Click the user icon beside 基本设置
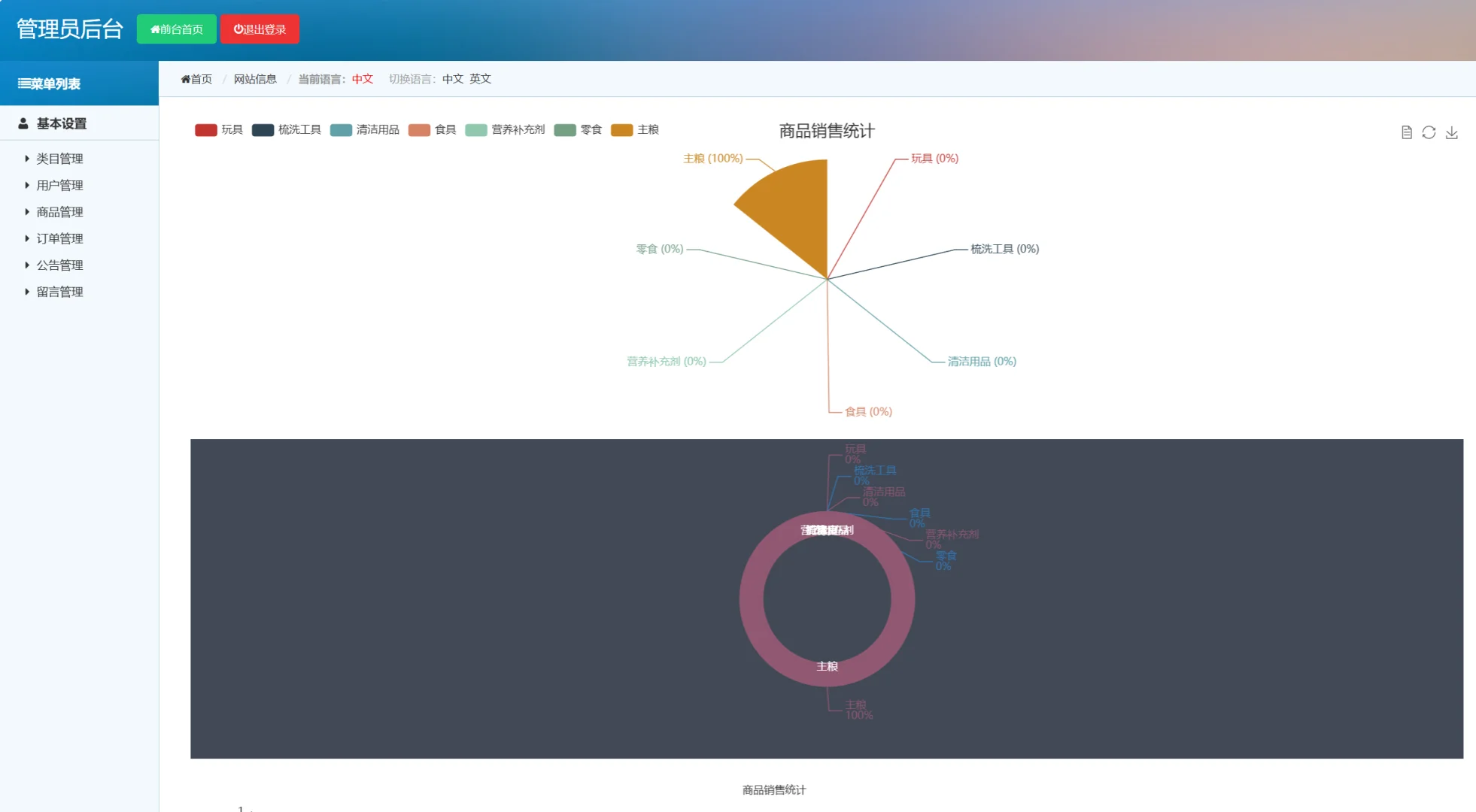Screen dimensions: 1476x812 click(23, 123)
